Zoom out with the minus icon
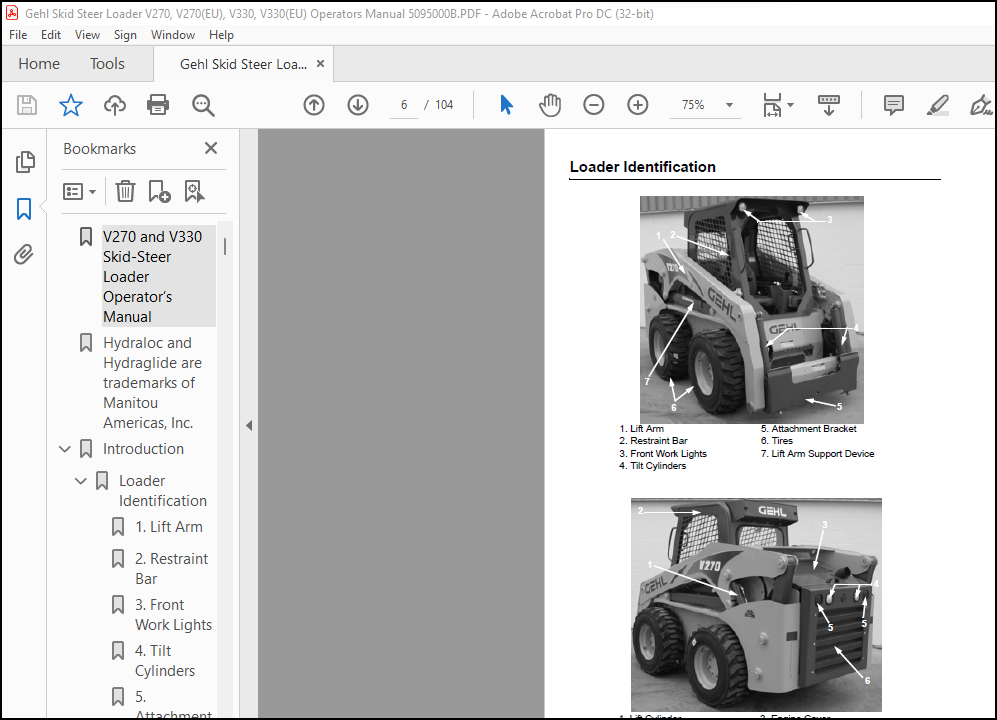This screenshot has height=720, width=997. pos(593,105)
